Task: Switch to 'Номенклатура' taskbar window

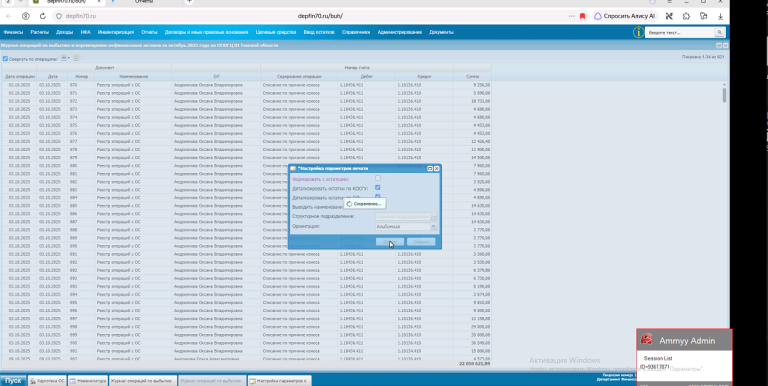Action: pos(88,381)
